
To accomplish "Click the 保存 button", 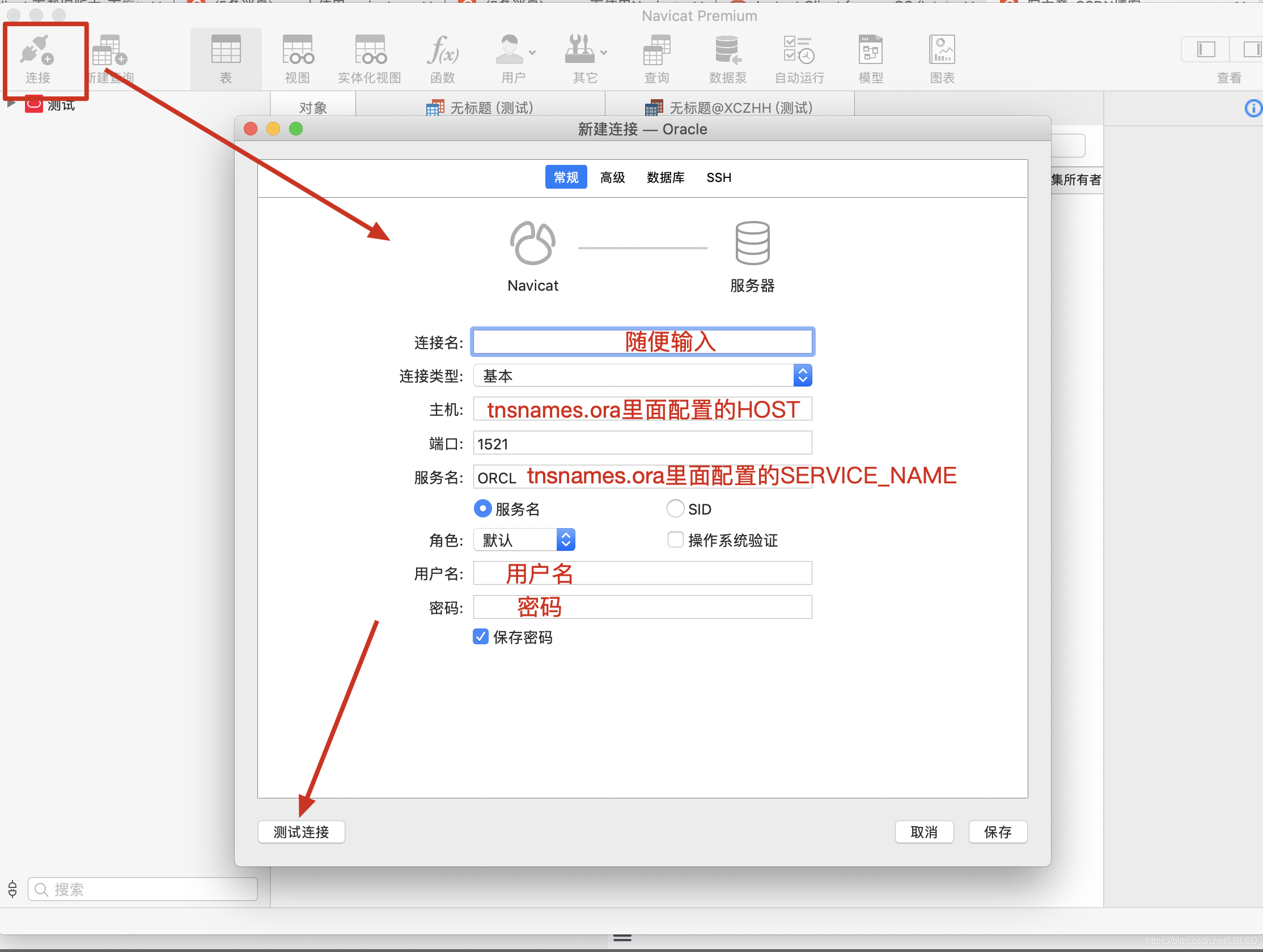I will (998, 832).
